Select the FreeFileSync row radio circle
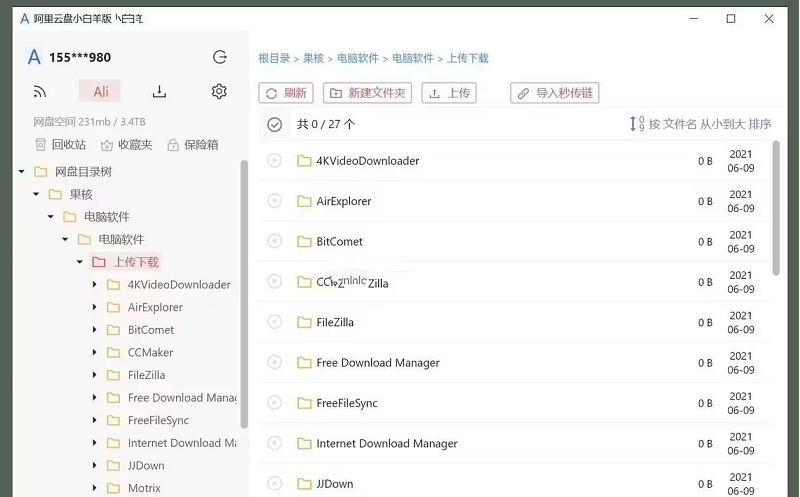Image resolution: width=800 pixels, height=497 pixels. point(274,403)
